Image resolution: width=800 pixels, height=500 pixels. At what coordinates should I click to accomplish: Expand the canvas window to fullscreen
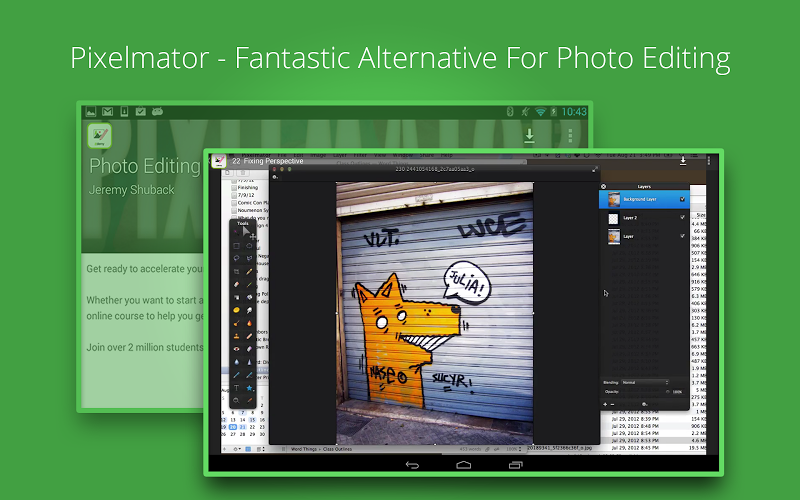(x=594, y=169)
